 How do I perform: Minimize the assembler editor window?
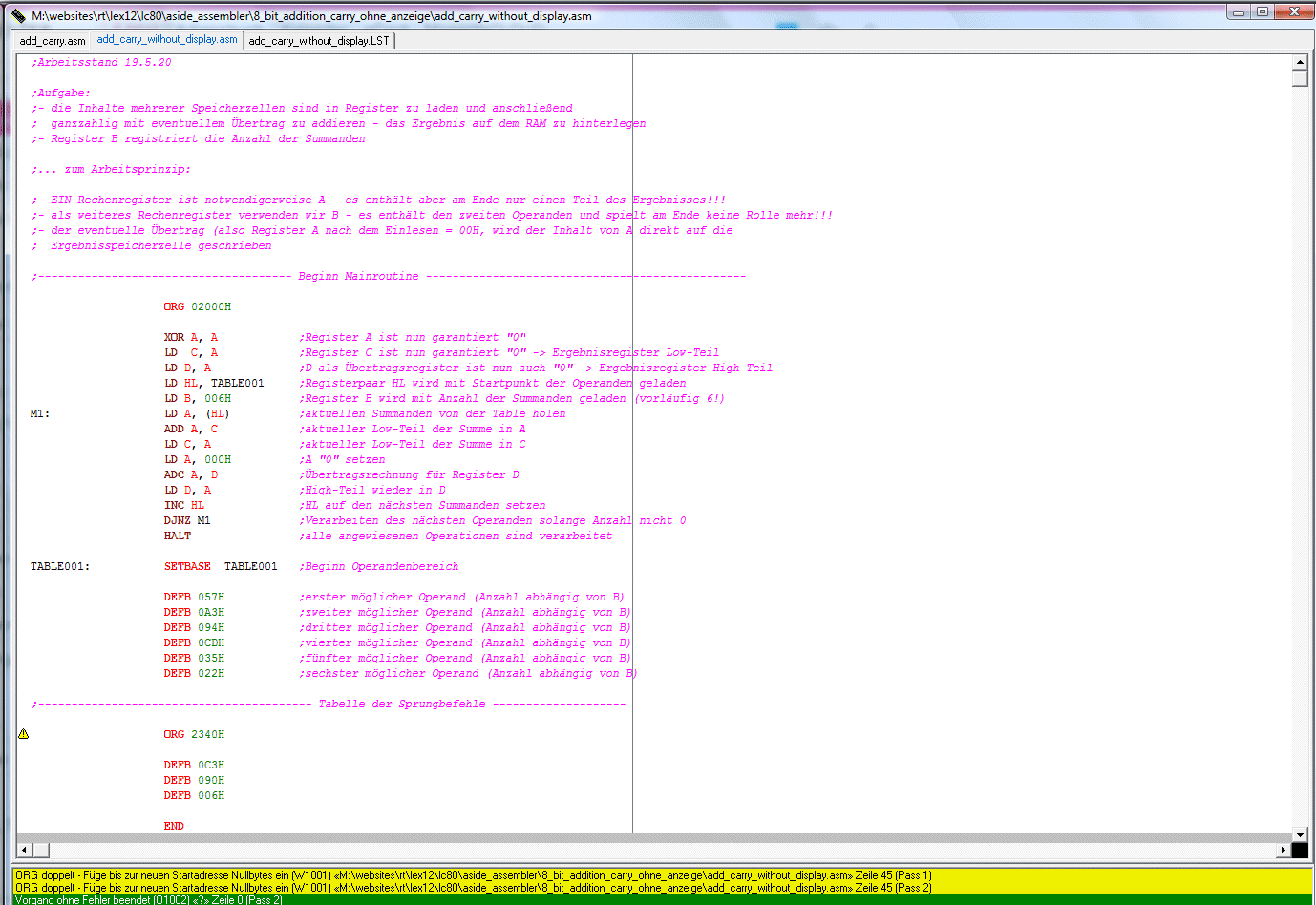[x=1239, y=12]
